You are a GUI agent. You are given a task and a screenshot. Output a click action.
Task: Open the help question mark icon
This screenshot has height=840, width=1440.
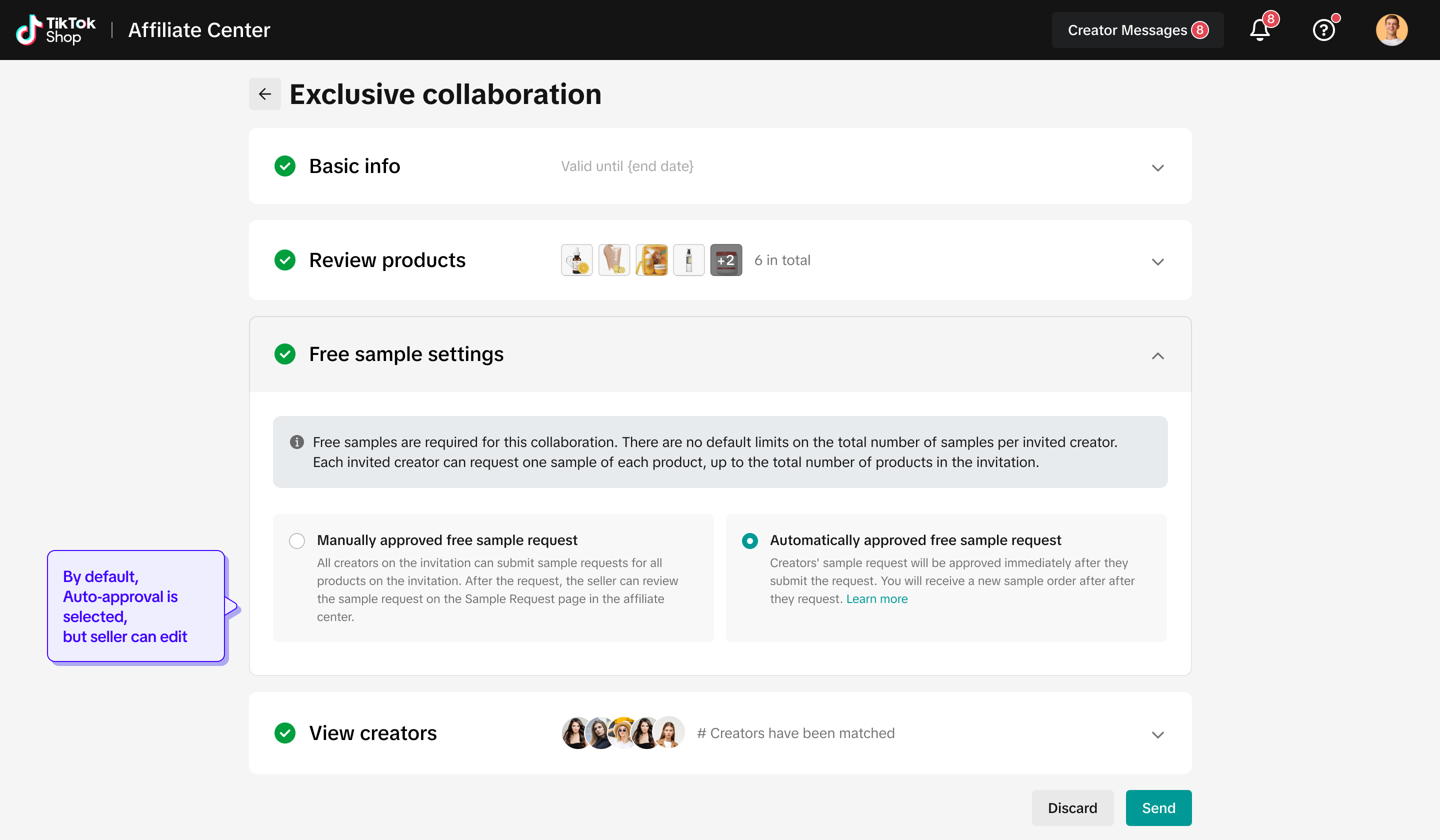[1323, 29]
